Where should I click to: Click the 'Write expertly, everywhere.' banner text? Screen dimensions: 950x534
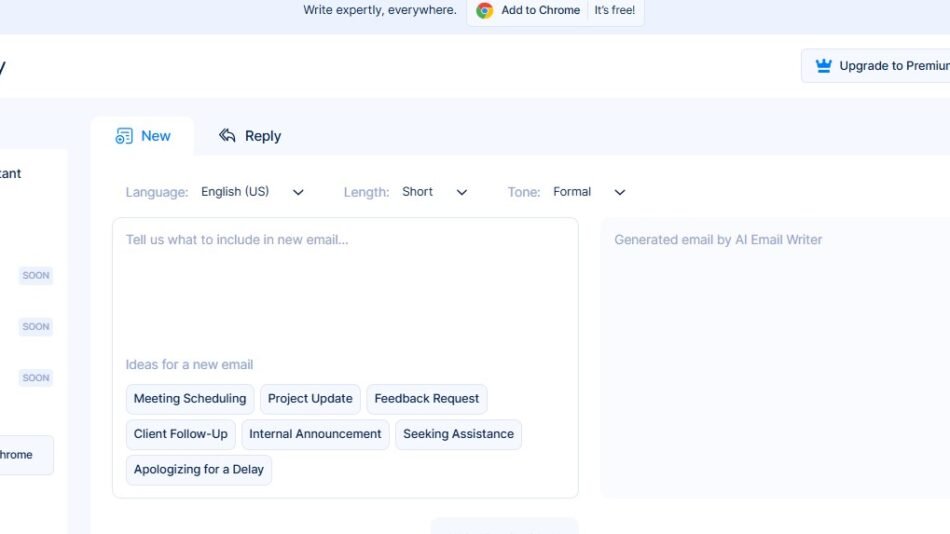(380, 10)
